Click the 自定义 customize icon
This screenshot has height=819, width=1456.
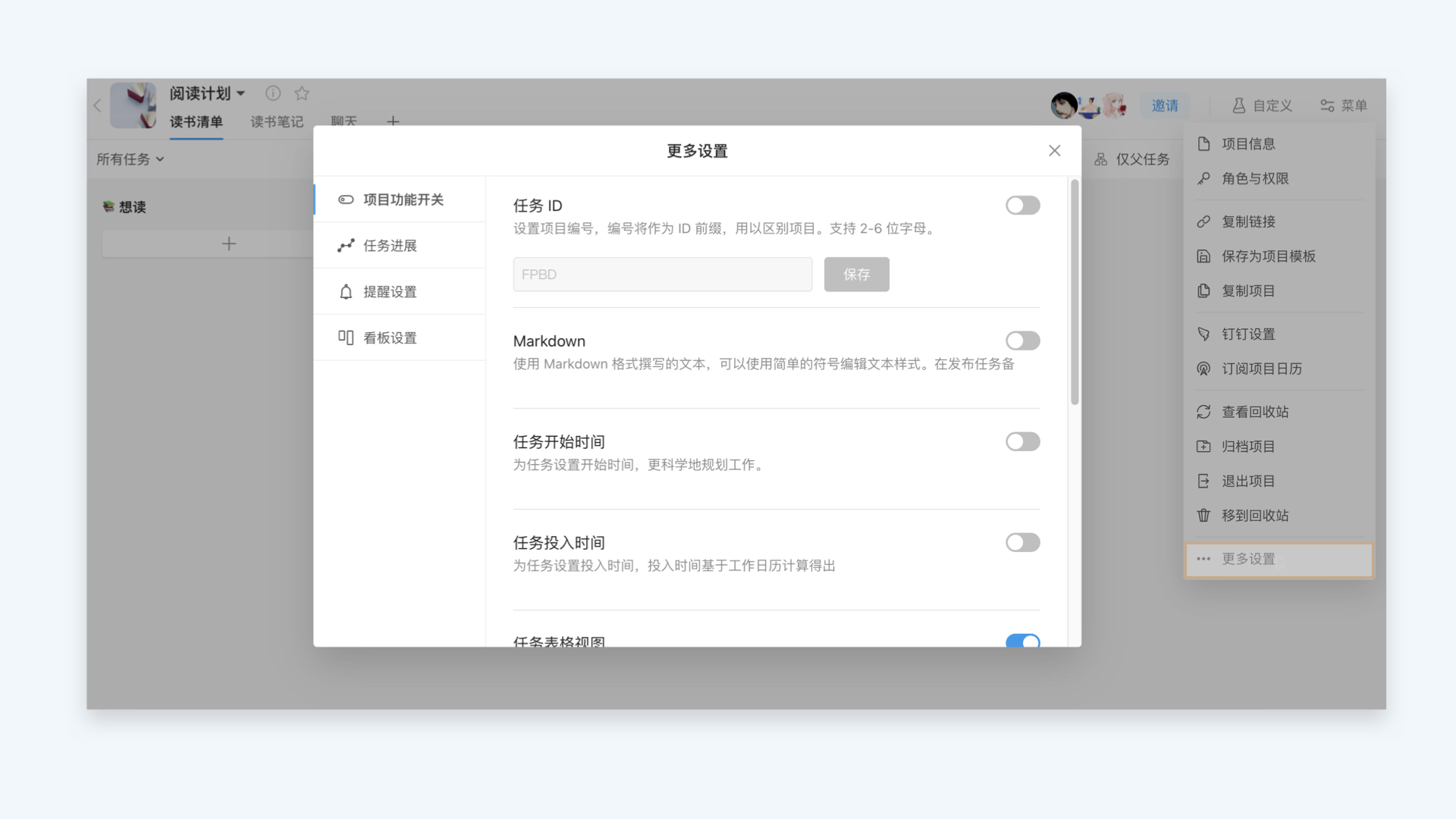(1239, 105)
